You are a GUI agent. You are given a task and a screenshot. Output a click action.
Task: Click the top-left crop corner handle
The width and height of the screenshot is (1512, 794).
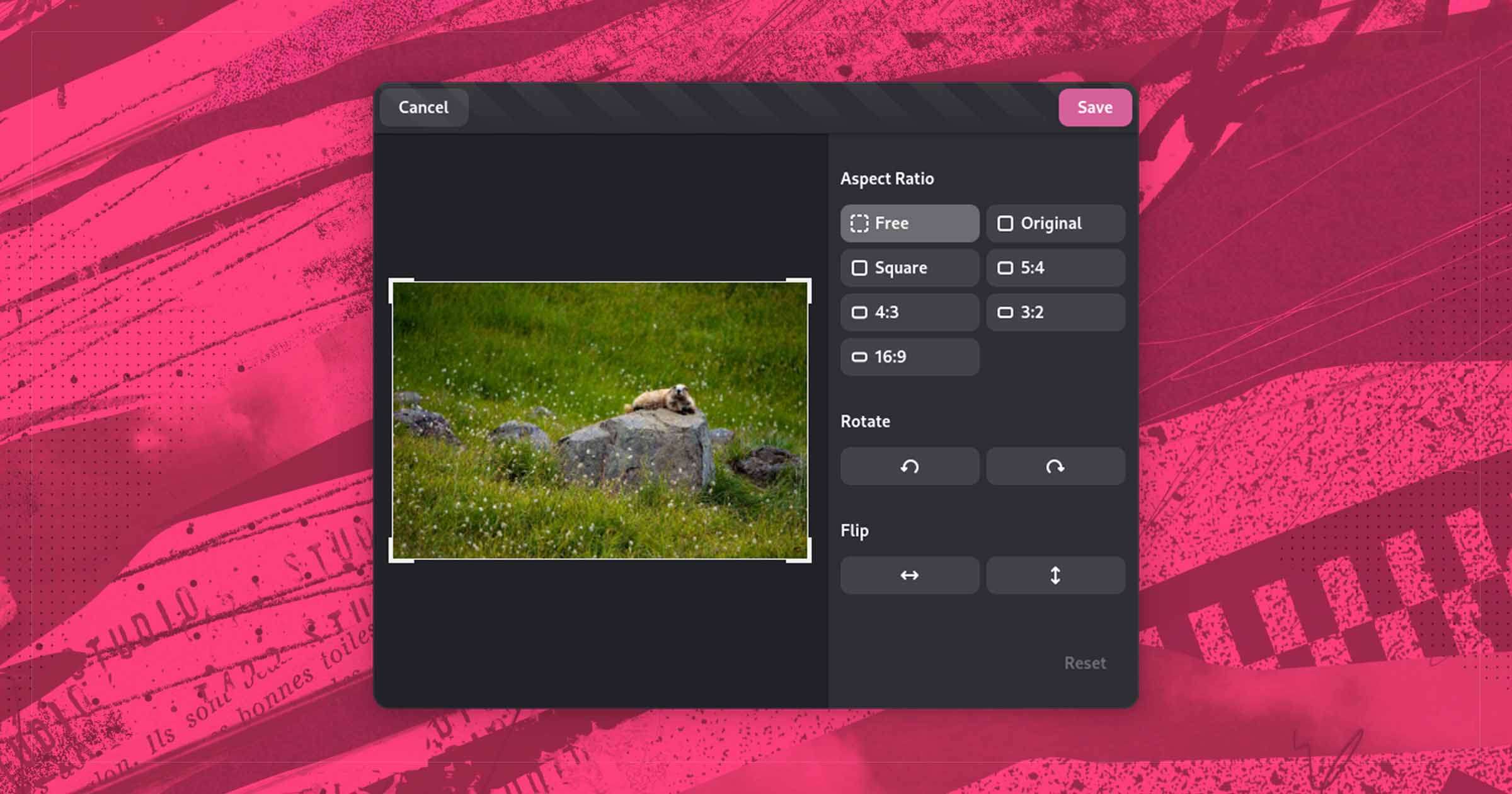click(392, 282)
